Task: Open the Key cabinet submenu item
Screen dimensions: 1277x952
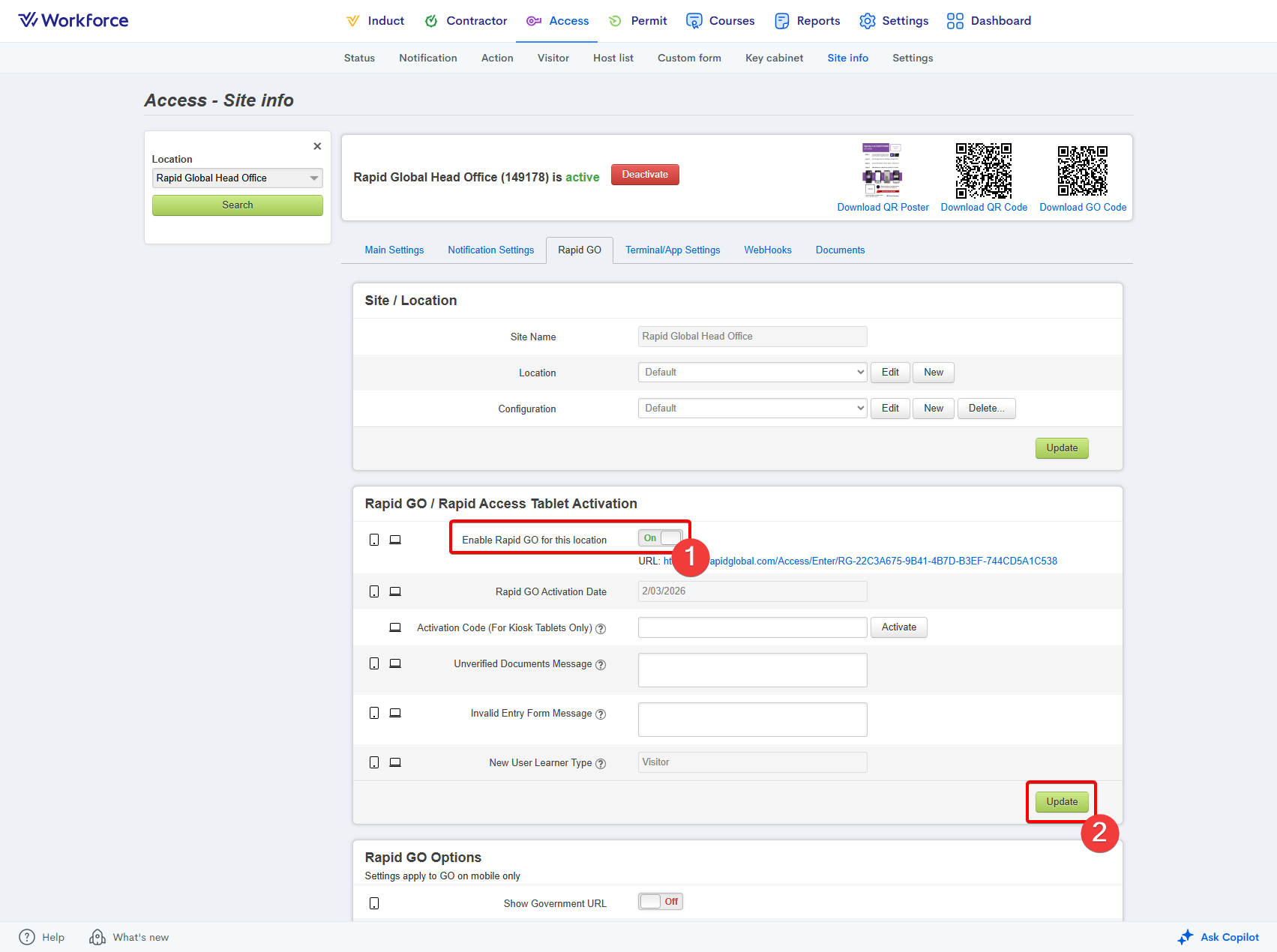Action: [x=774, y=58]
